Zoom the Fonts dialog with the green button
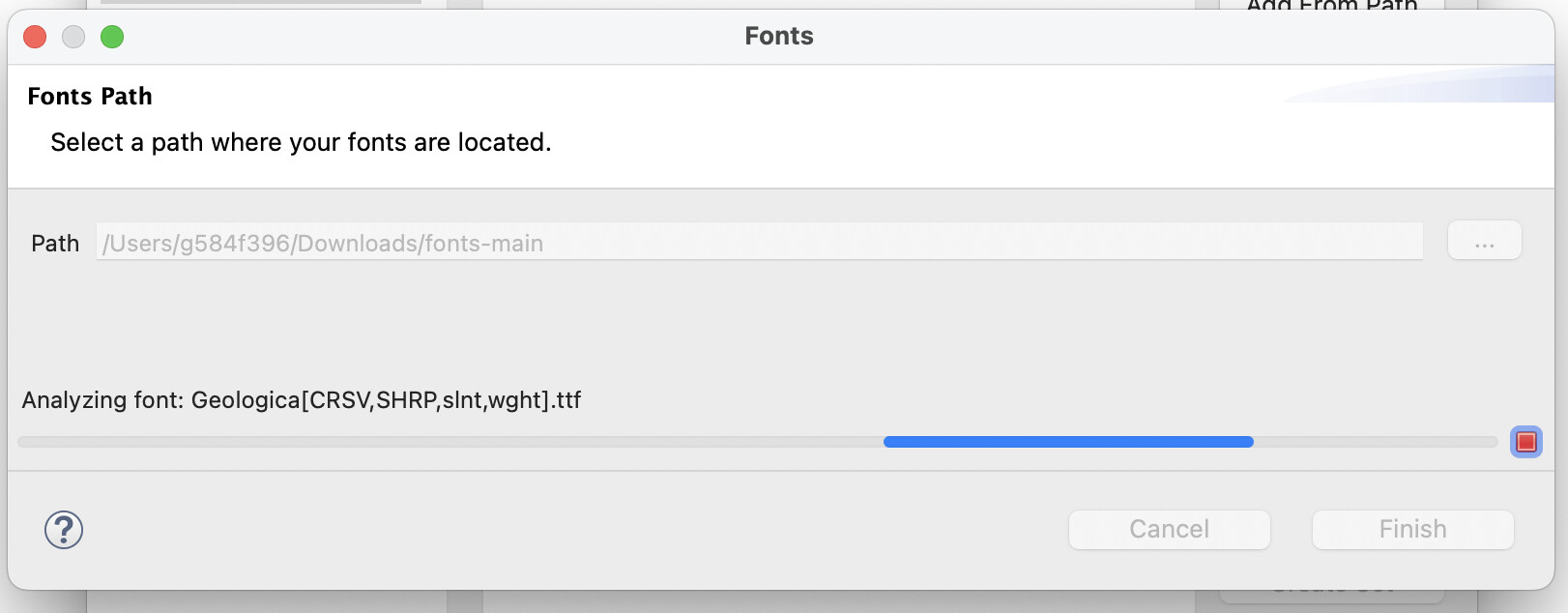Image resolution: width=1568 pixels, height=613 pixels. [112, 37]
